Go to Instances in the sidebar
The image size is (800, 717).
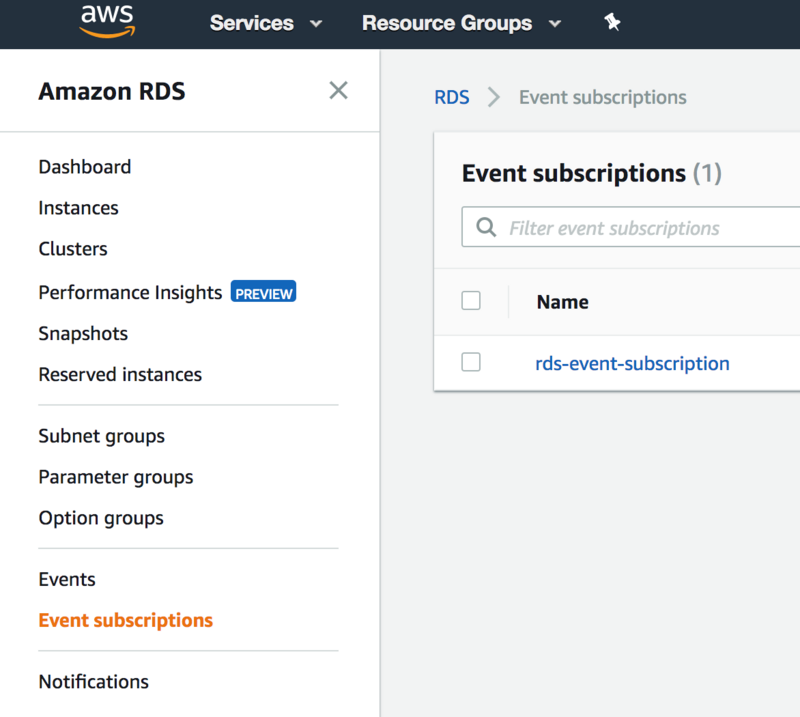pyautogui.click(x=79, y=208)
